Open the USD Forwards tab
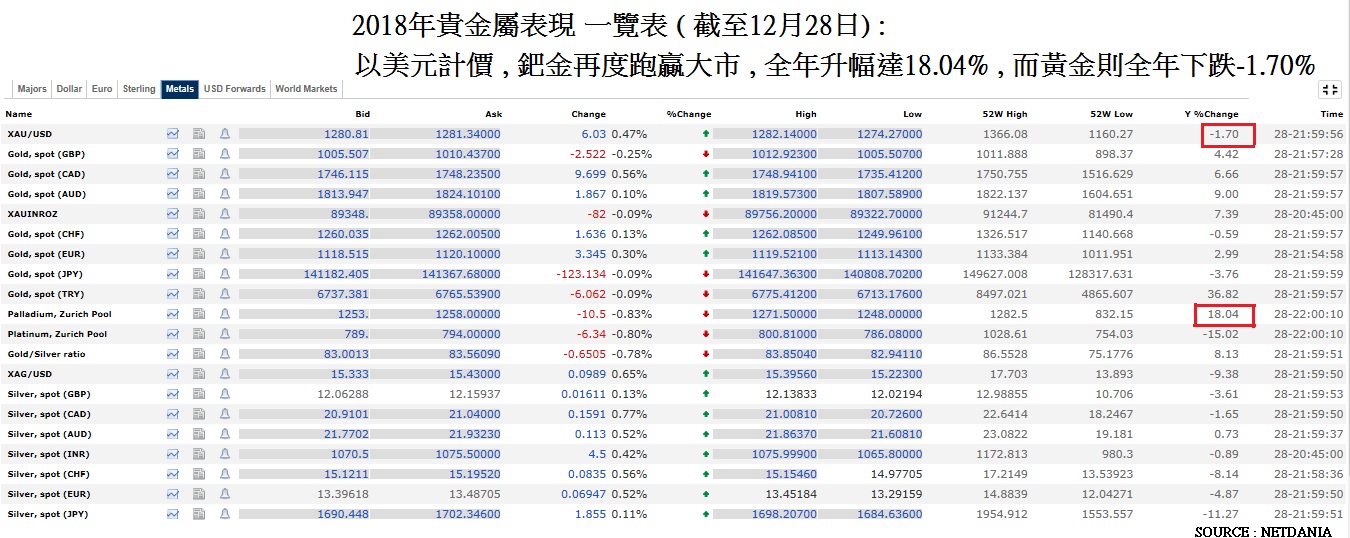This screenshot has width=1350, height=538. (x=235, y=89)
